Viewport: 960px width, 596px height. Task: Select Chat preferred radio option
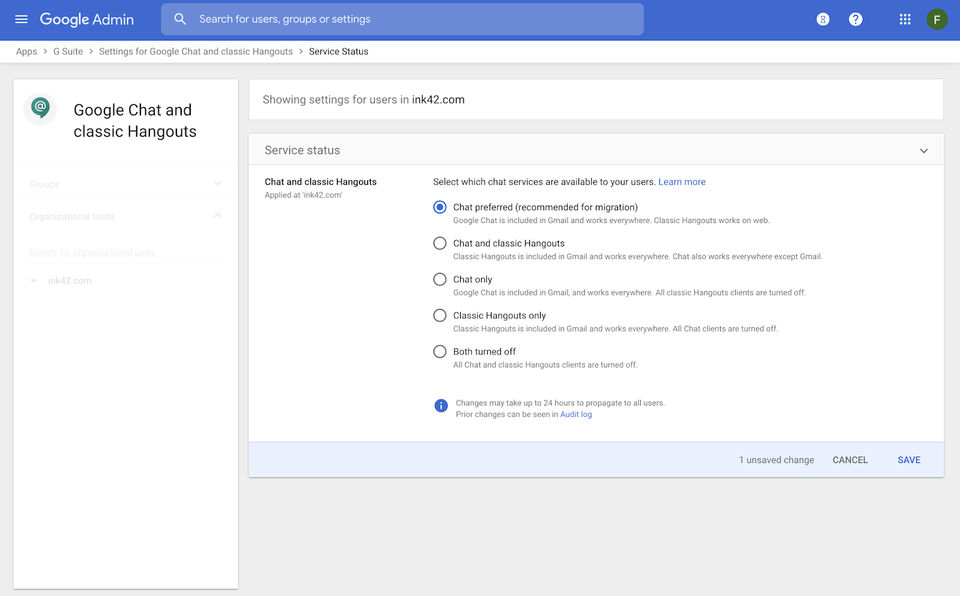pyautogui.click(x=440, y=207)
